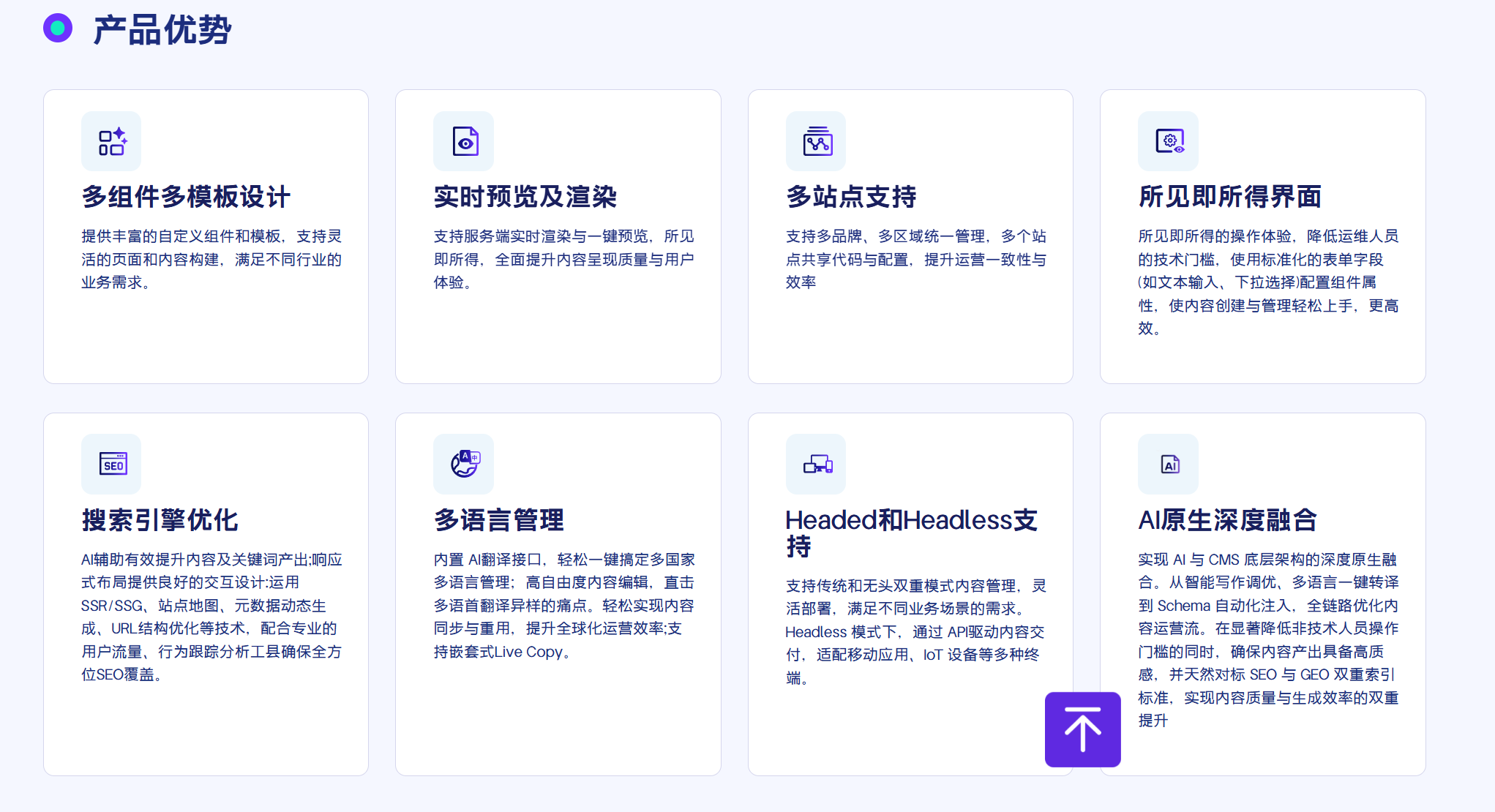The image size is (1495, 812).
Task: Select the SEO browser icon
Action: pos(110,464)
